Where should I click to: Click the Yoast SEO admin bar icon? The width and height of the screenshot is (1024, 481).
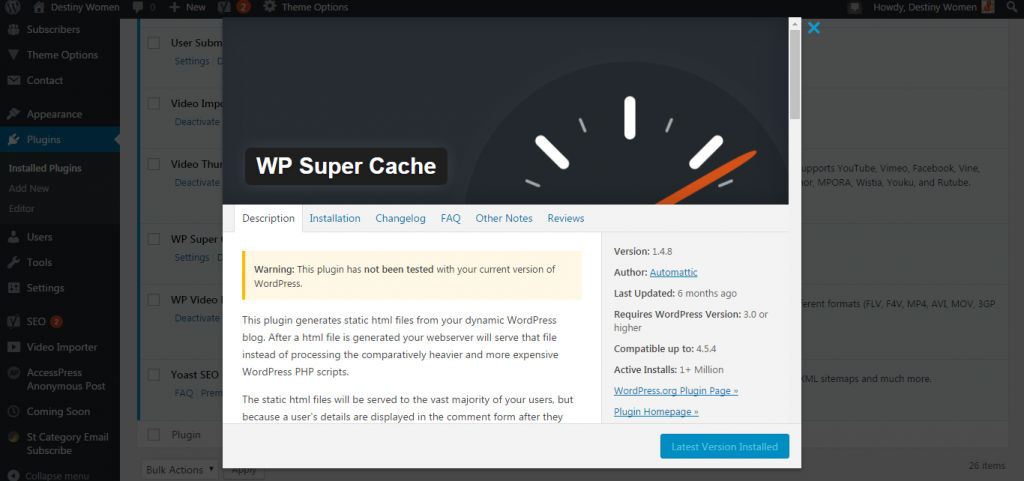click(x=226, y=7)
